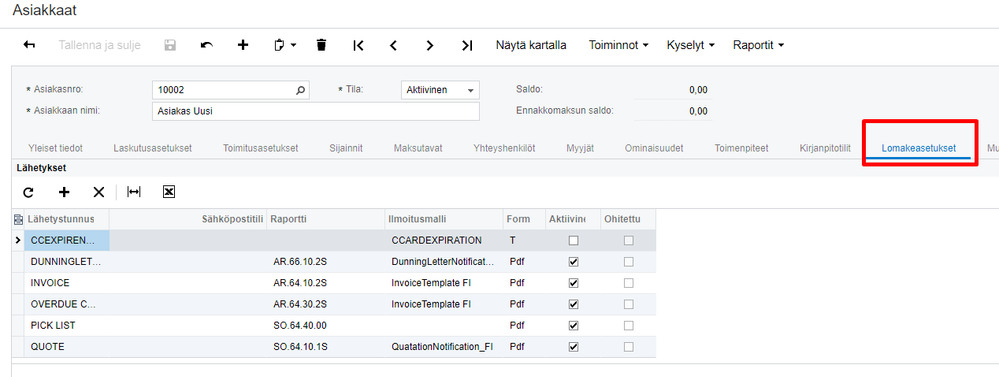Image resolution: width=999 pixels, height=377 pixels.
Task: Switch to Kirjanpitotilit tab
Action: pyautogui.click(x=826, y=148)
